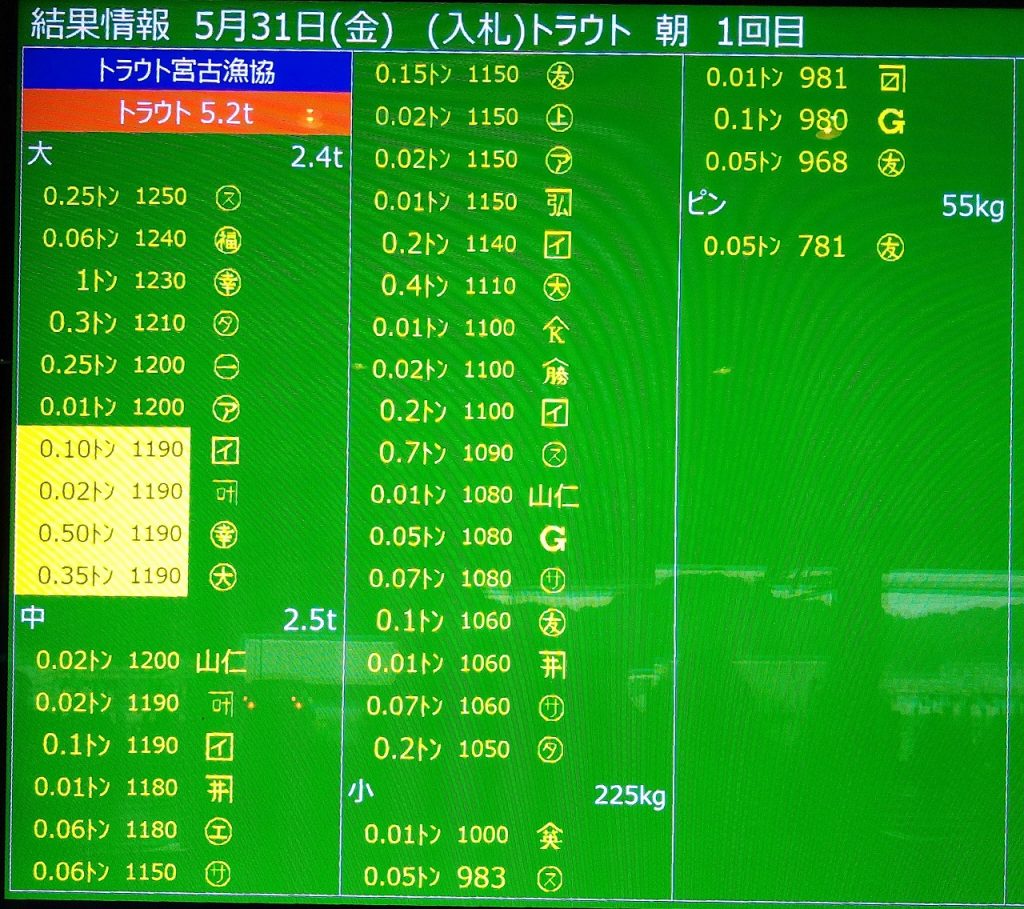The height and width of the screenshot is (909, 1024).
Task: Select the 勝 symbol beside 0.02トン 1100
Action: [x=555, y=371]
